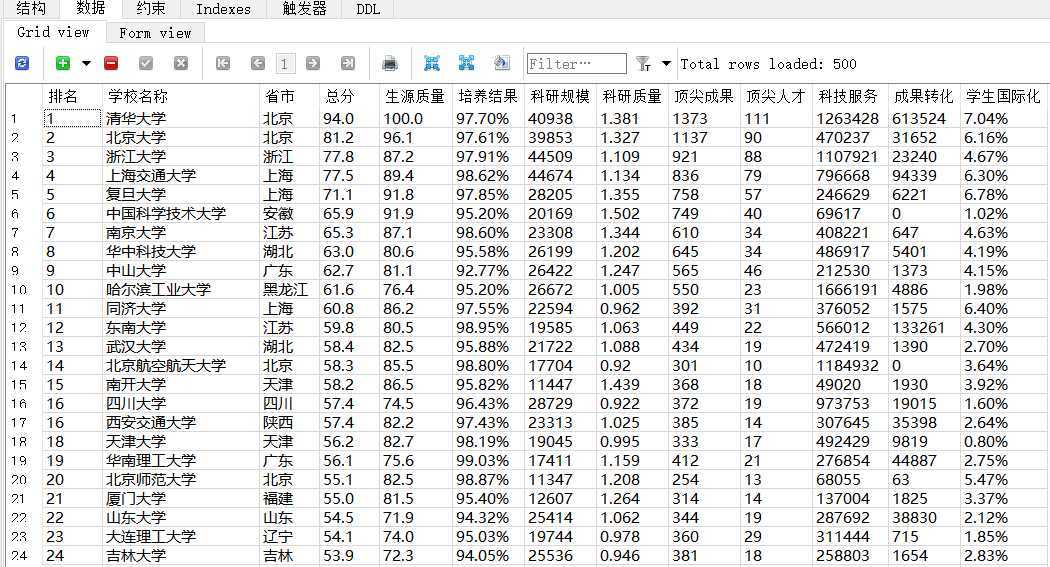Select the 上海交通大学 cell
Image resolution: width=1050 pixels, height=567 pixels.
[x=181, y=176]
